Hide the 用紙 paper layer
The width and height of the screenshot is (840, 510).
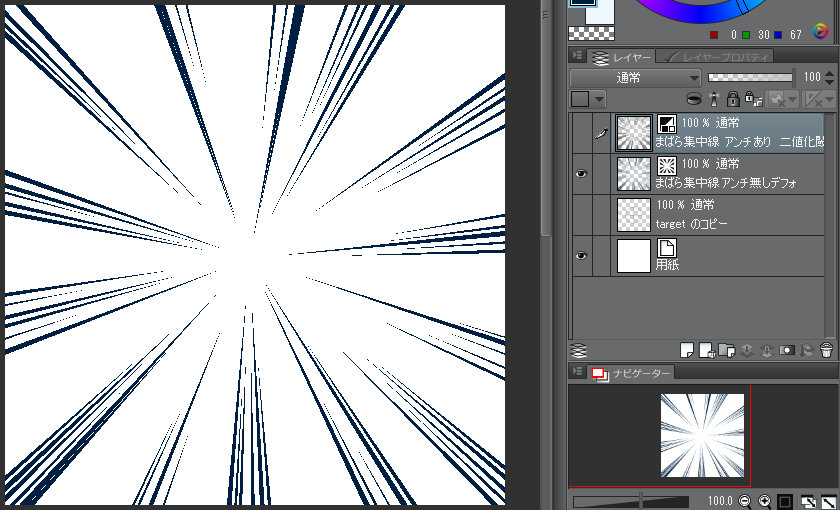click(582, 257)
